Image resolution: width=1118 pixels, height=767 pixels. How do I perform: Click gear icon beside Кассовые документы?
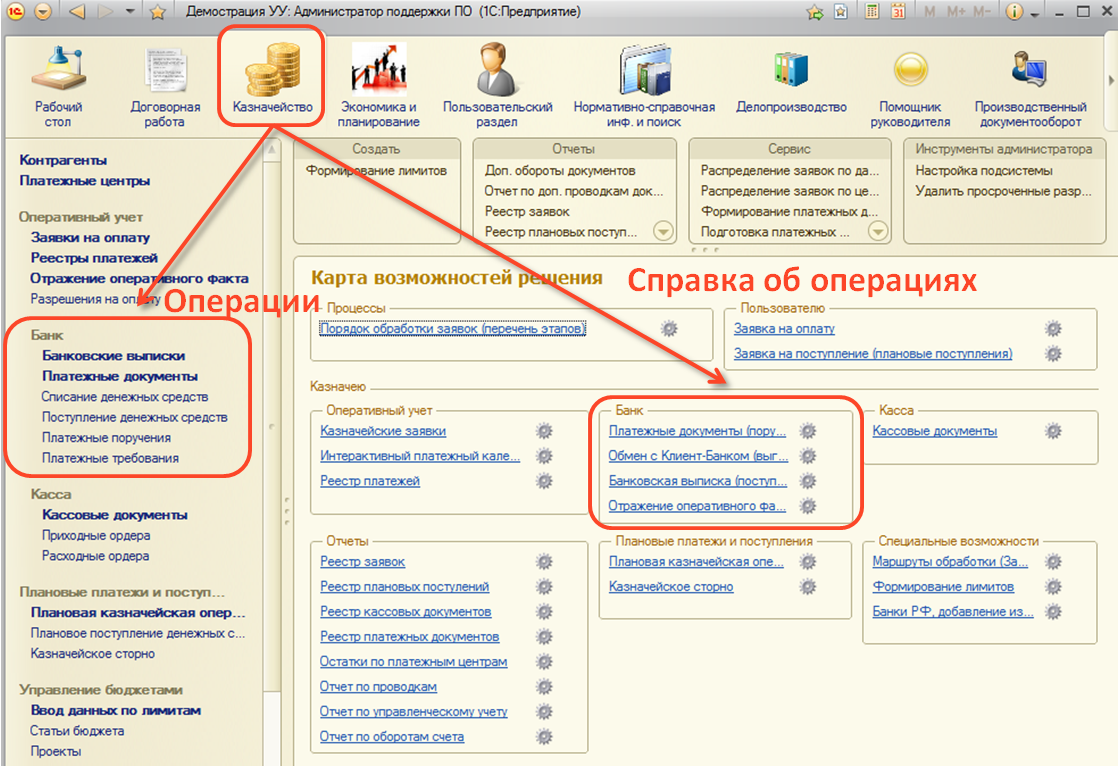point(1052,431)
